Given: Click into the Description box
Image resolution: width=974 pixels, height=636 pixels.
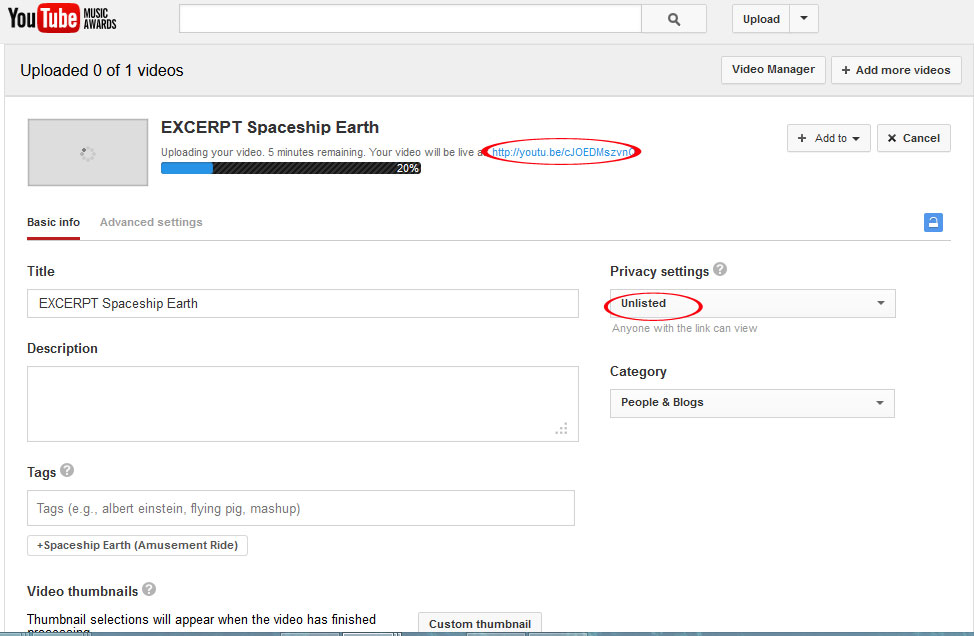Looking at the screenshot, I should 303,404.
